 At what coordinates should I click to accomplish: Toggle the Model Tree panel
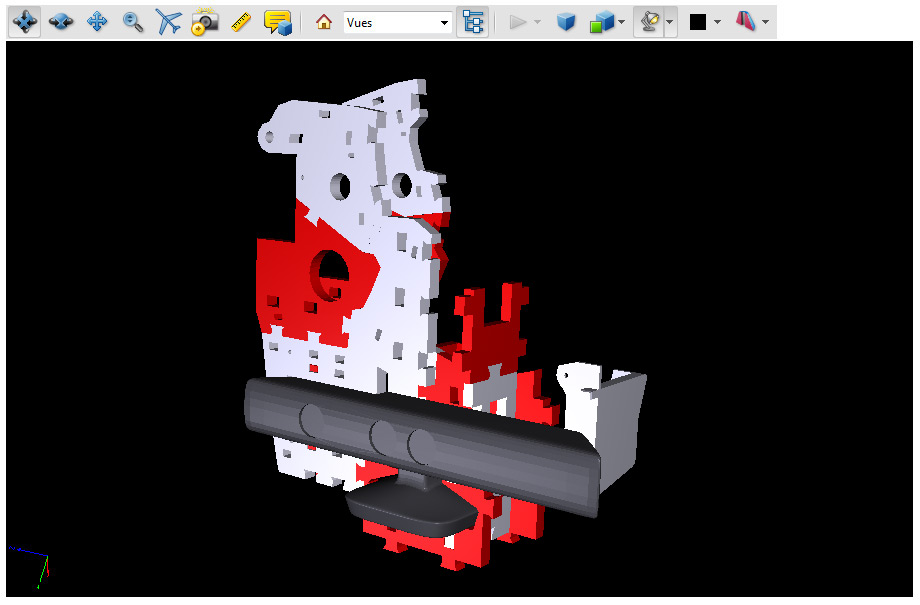click(473, 22)
